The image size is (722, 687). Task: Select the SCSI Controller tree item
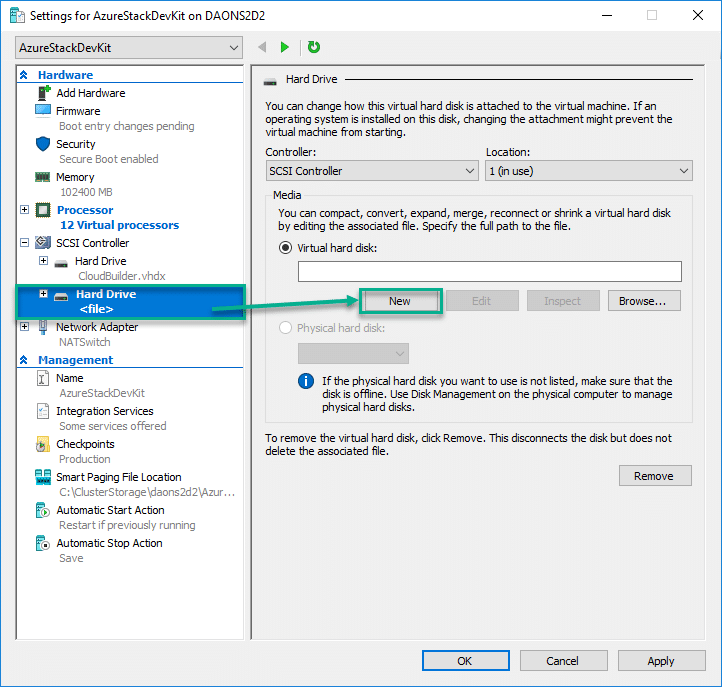point(93,243)
